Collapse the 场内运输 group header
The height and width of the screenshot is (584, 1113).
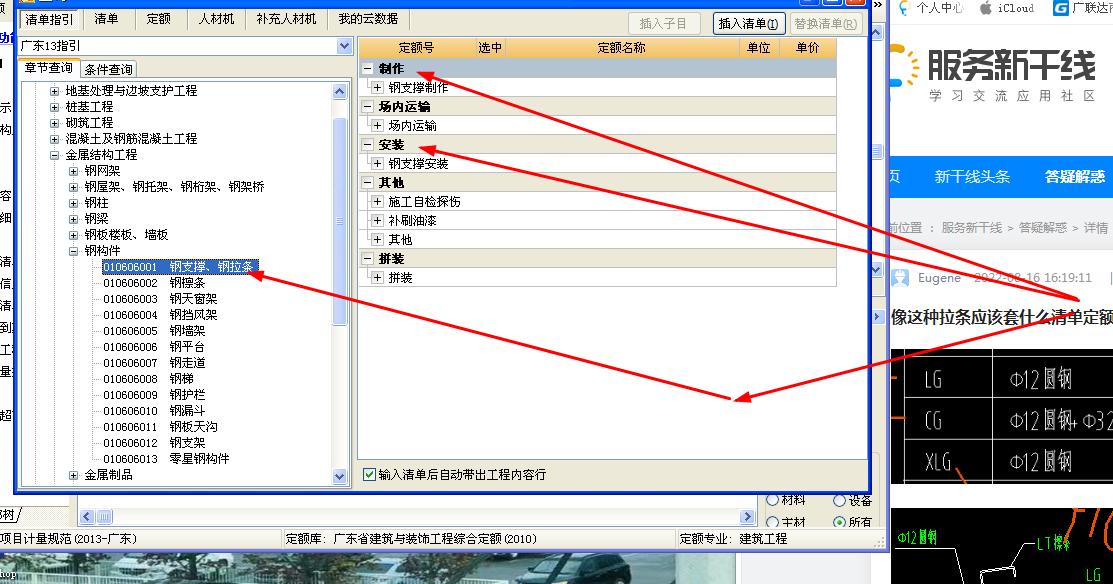[368, 107]
